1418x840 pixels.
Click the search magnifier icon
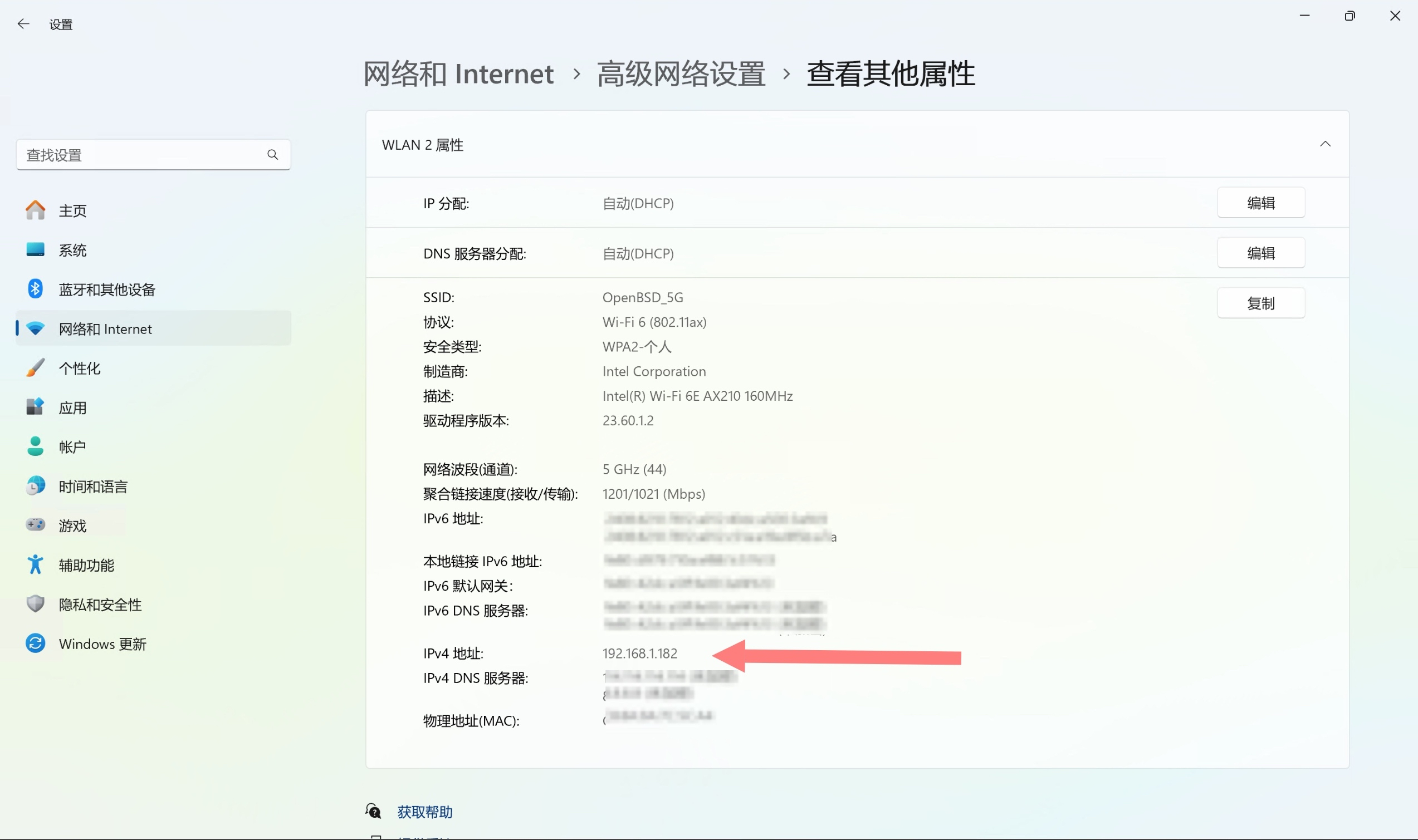(x=272, y=155)
